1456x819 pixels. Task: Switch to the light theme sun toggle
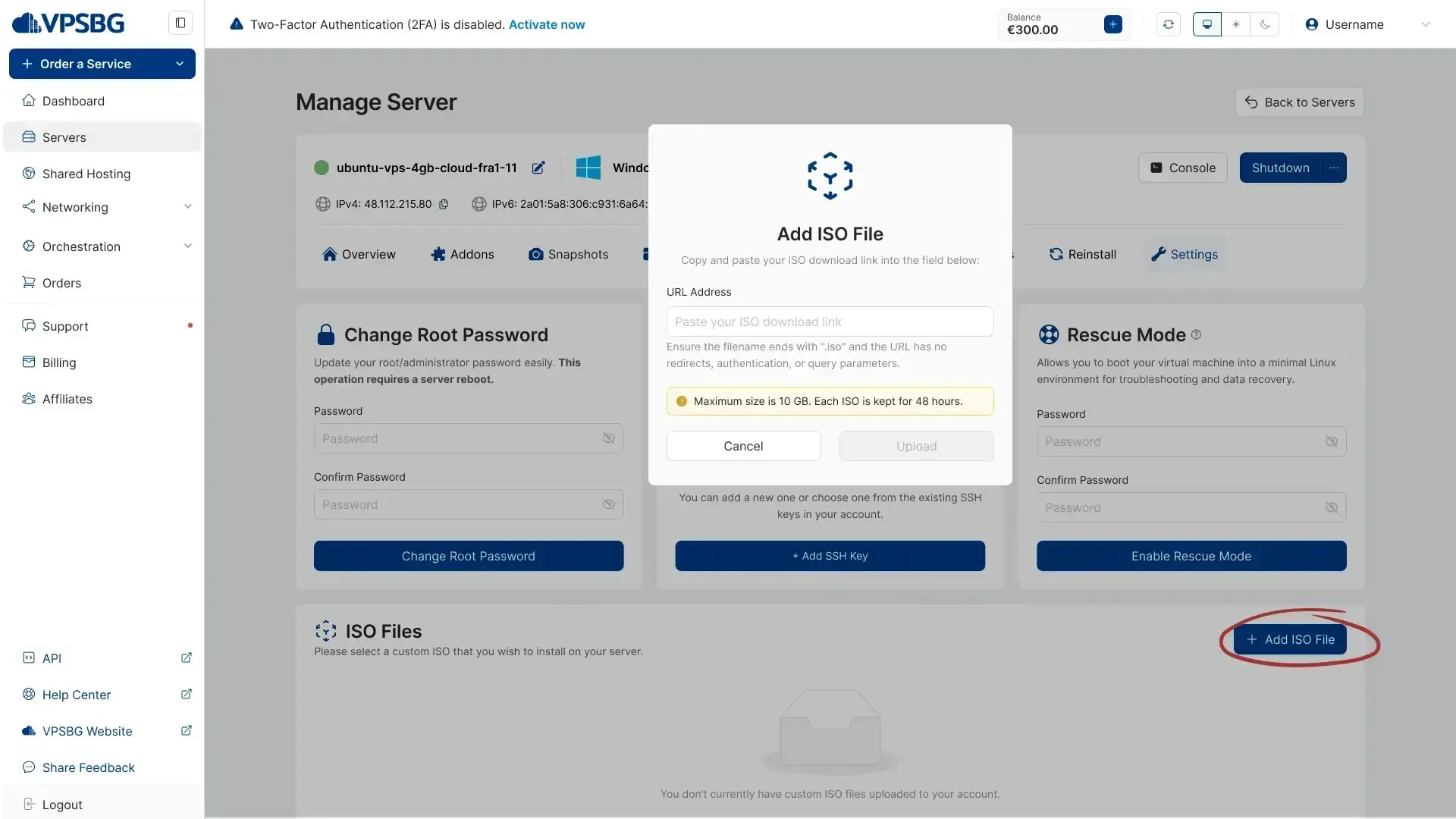click(x=1236, y=24)
